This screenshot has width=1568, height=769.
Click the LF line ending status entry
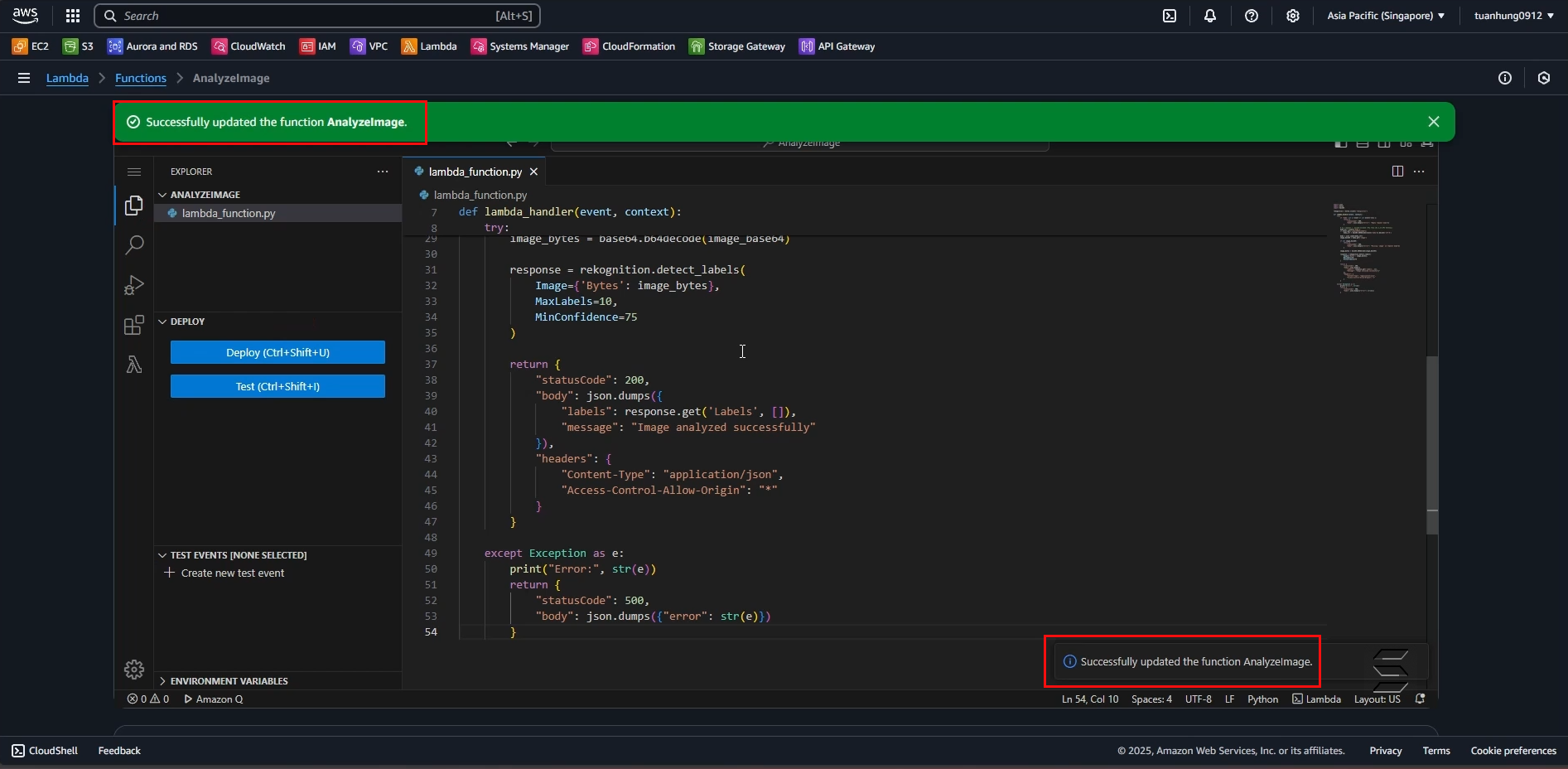click(x=1230, y=699)
